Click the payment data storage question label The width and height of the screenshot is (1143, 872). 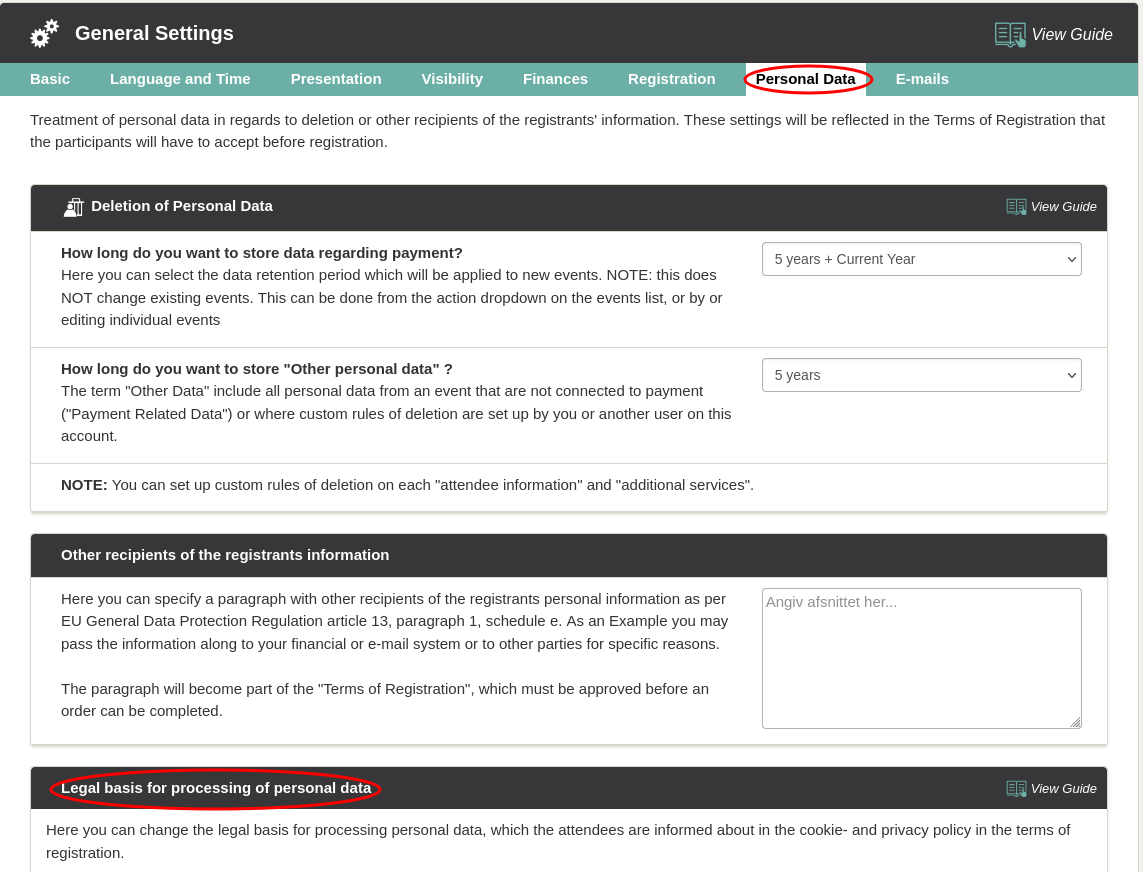[x=262, y=253]
